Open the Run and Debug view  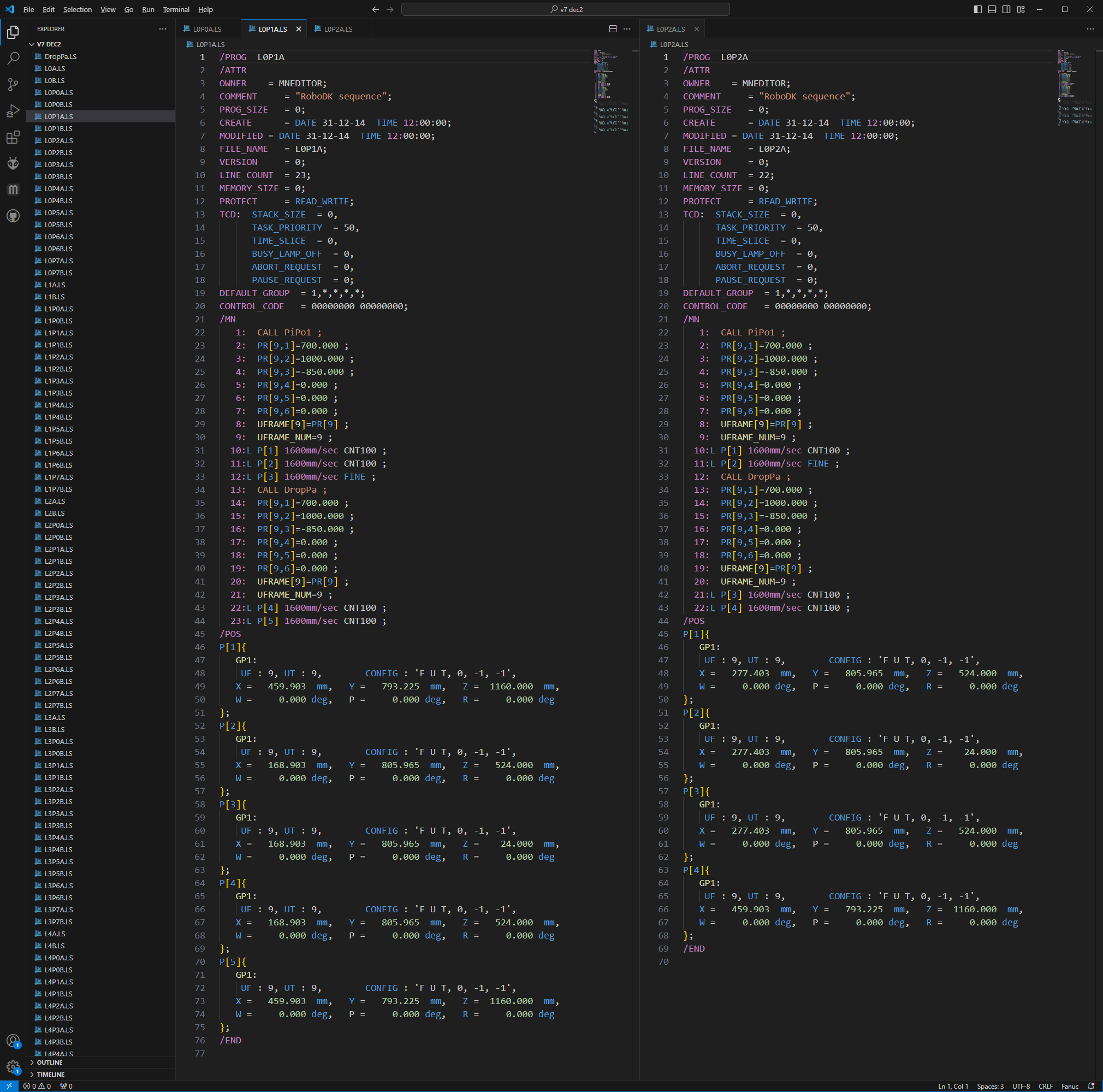(13, 111)
